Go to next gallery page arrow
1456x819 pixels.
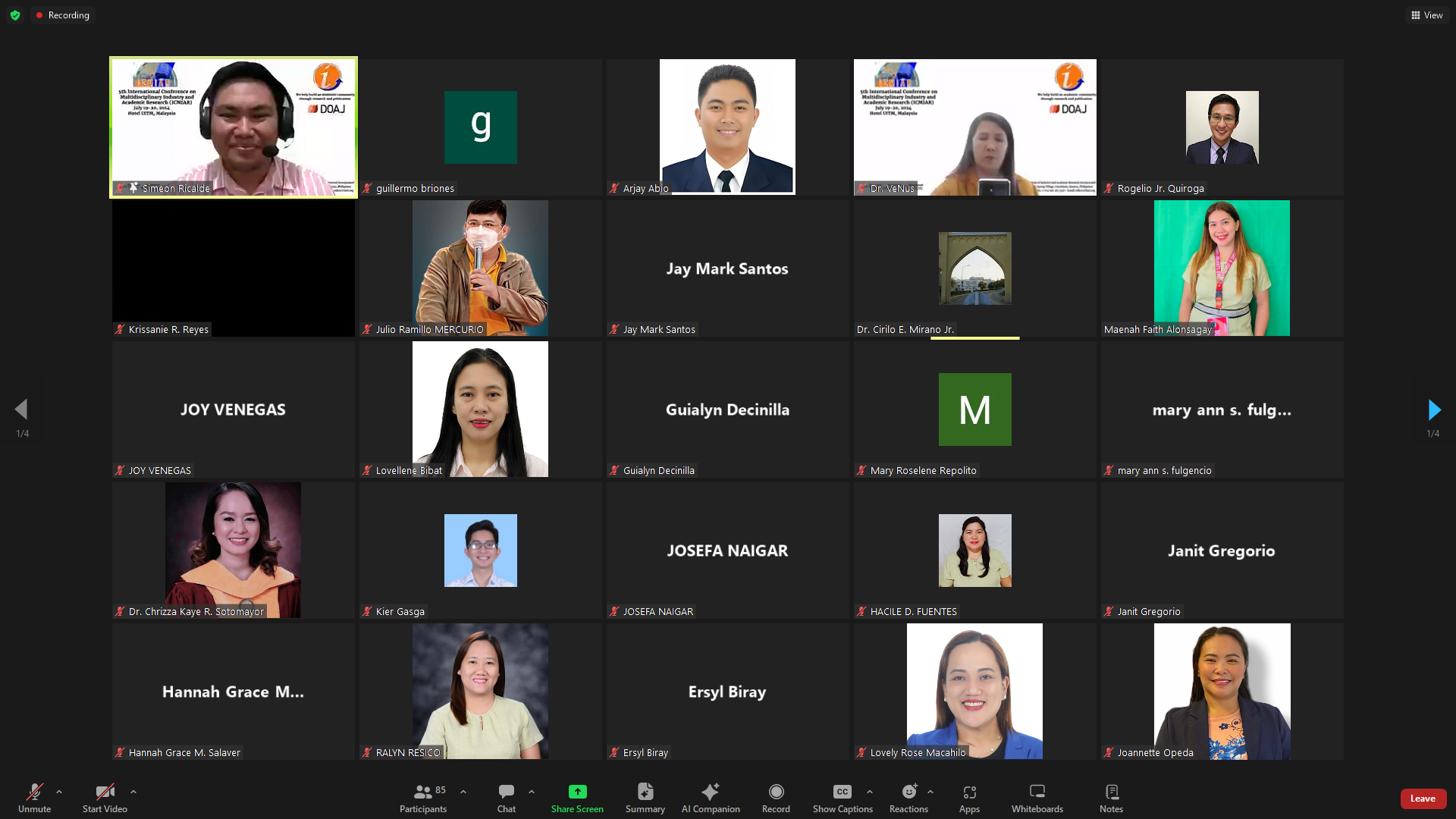pyautogui.click(x=1433, y=410)
